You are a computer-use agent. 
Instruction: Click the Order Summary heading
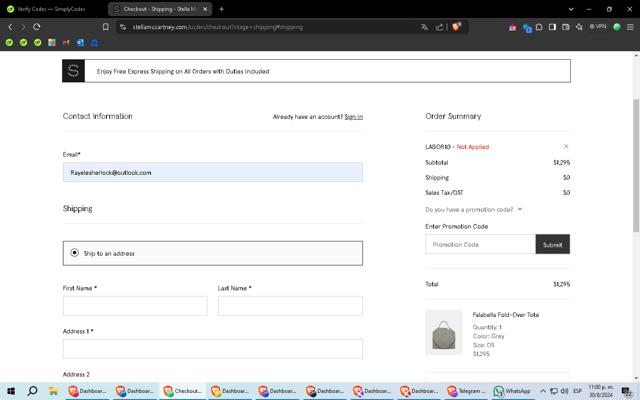pyautogui.click(x=453, y=116)
